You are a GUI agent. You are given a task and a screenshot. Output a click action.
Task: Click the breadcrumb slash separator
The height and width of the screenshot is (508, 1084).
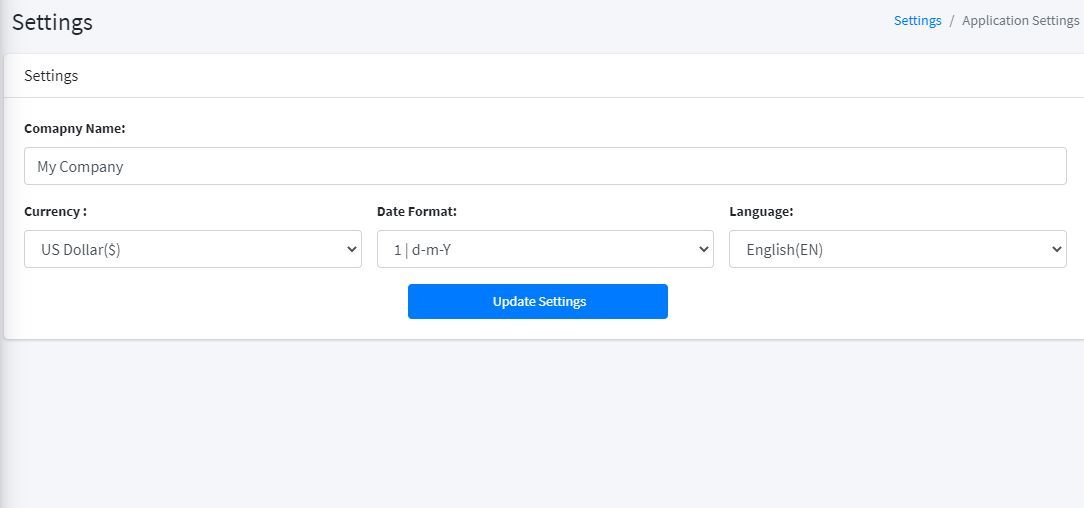coord(952,21)
